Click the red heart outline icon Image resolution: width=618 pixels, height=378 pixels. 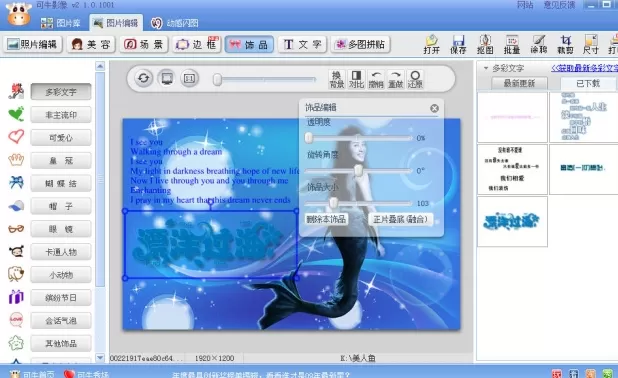(16, 137)
